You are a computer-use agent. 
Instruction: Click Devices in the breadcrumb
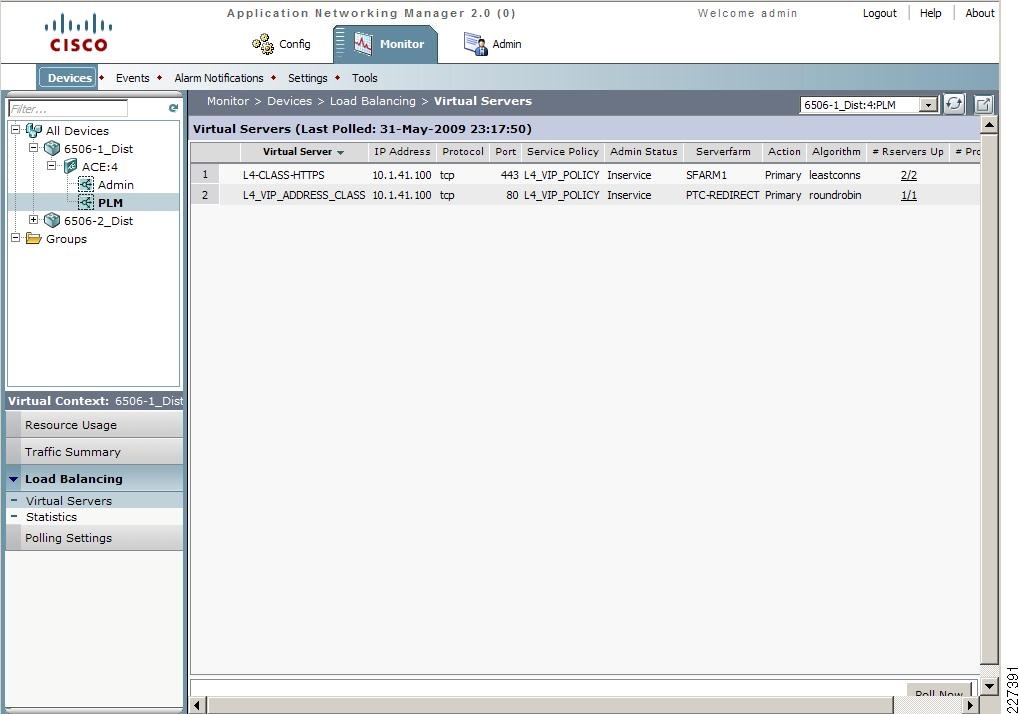[289, 101]
